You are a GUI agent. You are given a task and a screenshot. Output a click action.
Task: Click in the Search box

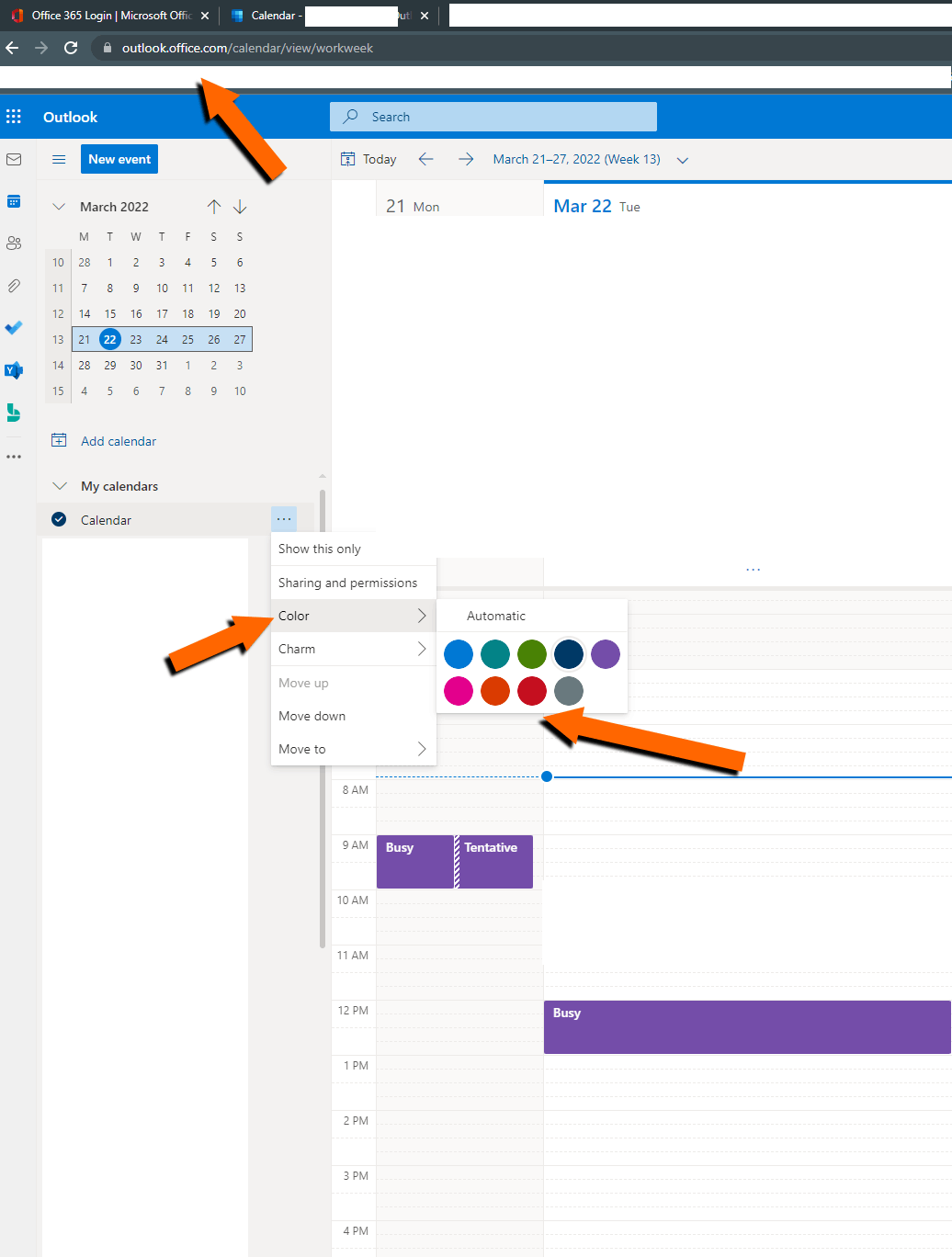coord(493,117)
